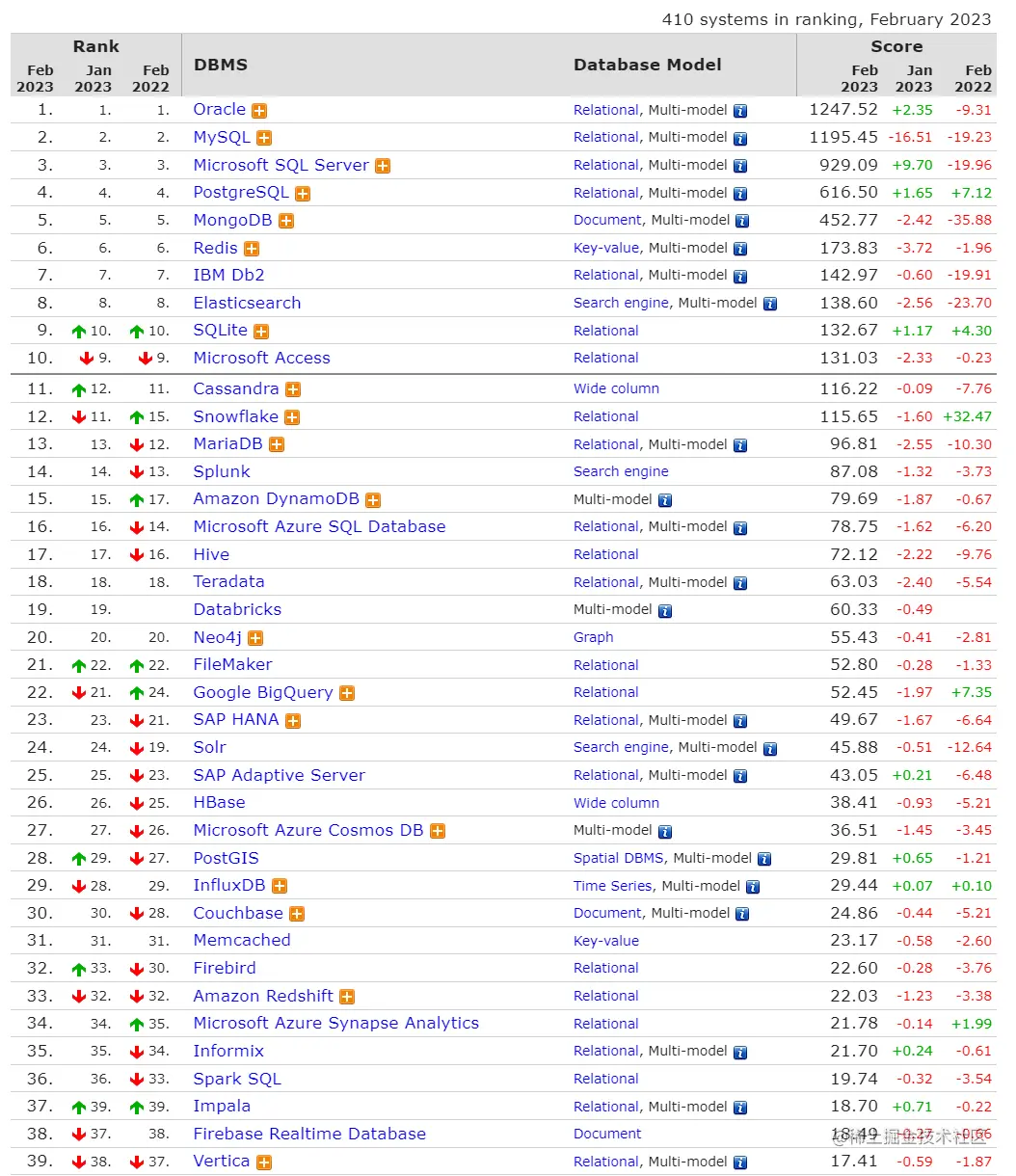
Task: Click the -35.88 value in MongoDB row
Action: tap(969, 220)
